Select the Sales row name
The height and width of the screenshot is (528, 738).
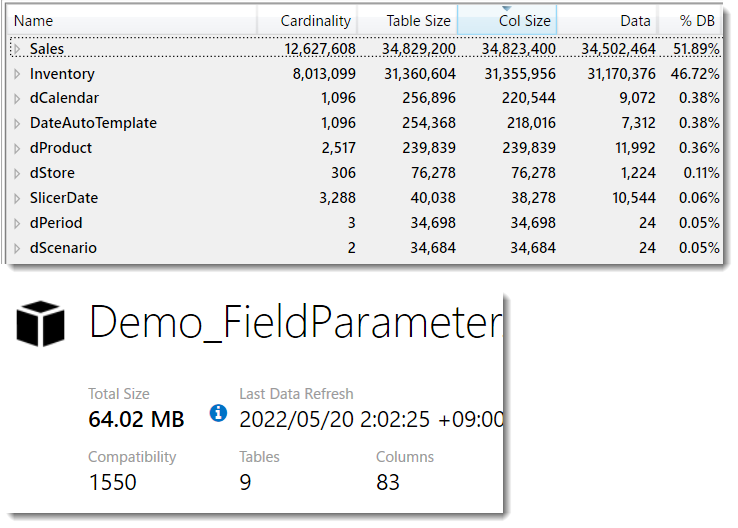[47, 48]
